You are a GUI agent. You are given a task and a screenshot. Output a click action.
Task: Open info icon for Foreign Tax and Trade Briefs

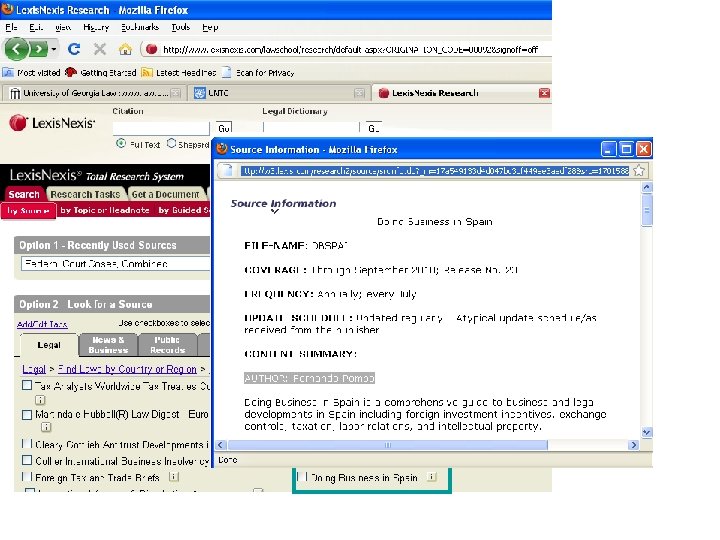click(x=174, y=477)
